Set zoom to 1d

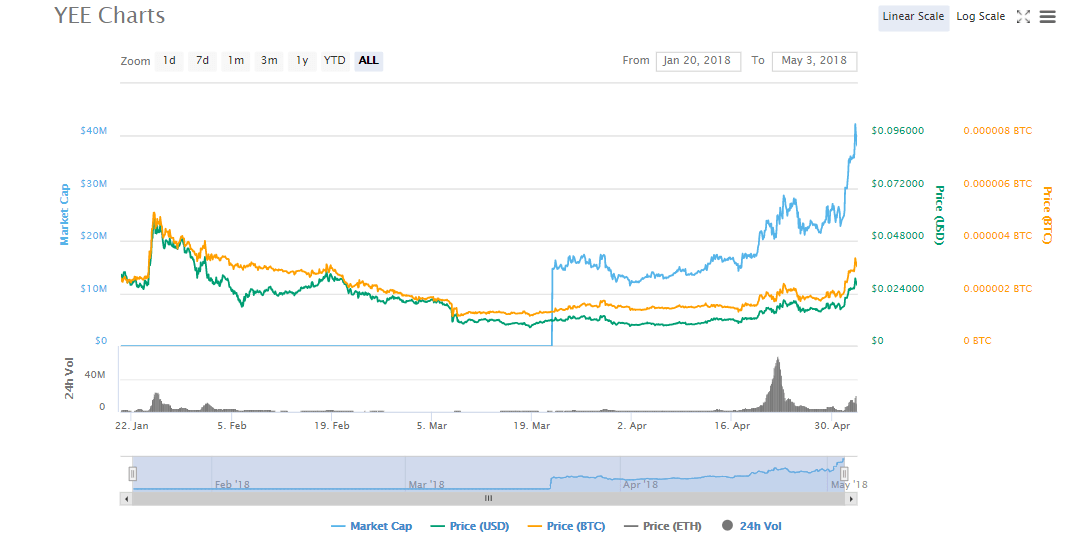pos(170,61)
